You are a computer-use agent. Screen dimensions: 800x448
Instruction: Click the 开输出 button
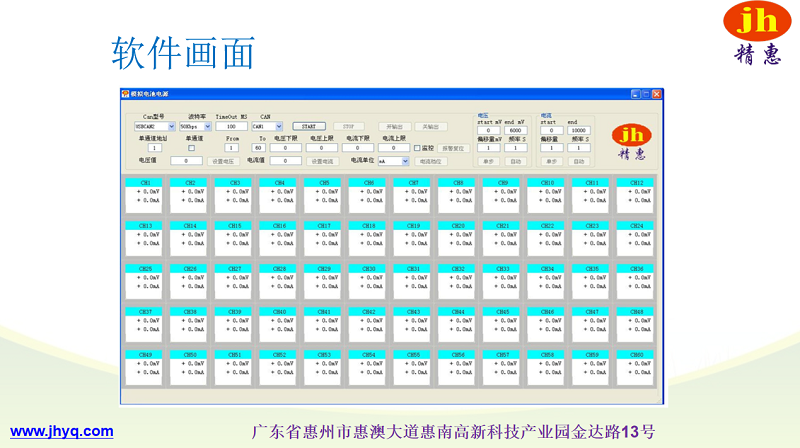394,127
